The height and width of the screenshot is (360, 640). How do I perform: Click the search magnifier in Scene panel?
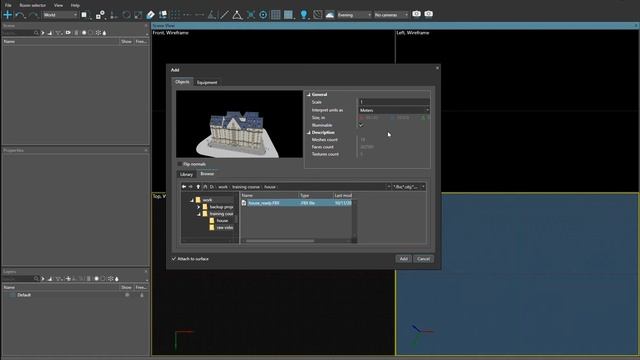(x=36, y=33)
